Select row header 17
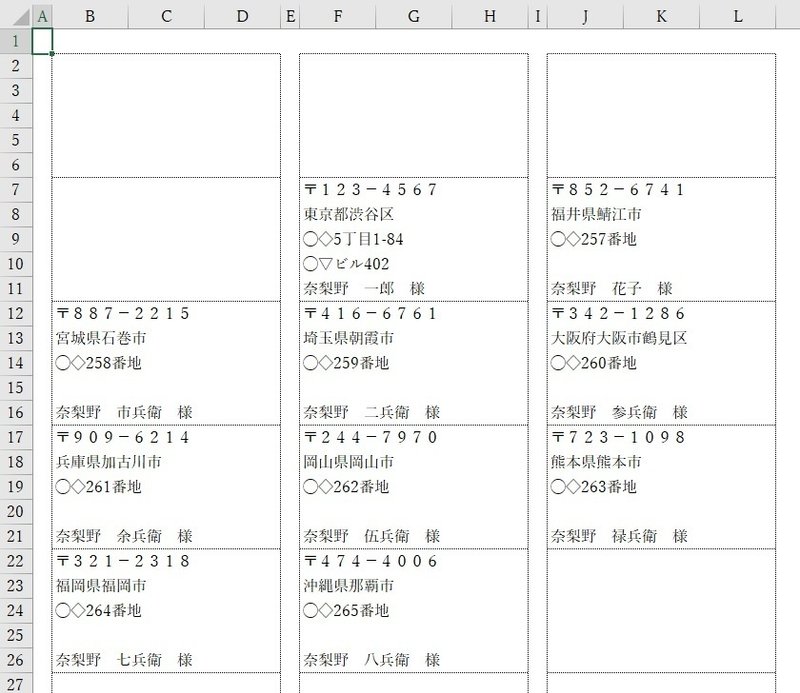The height and width of the screenshot is (693, 800). 16,437
